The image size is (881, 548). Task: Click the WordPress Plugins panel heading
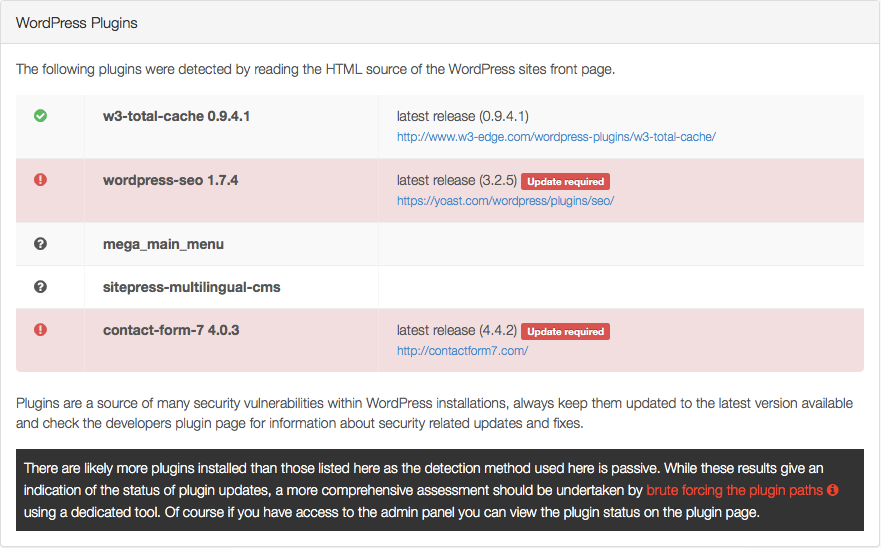[x=76, y=23]
